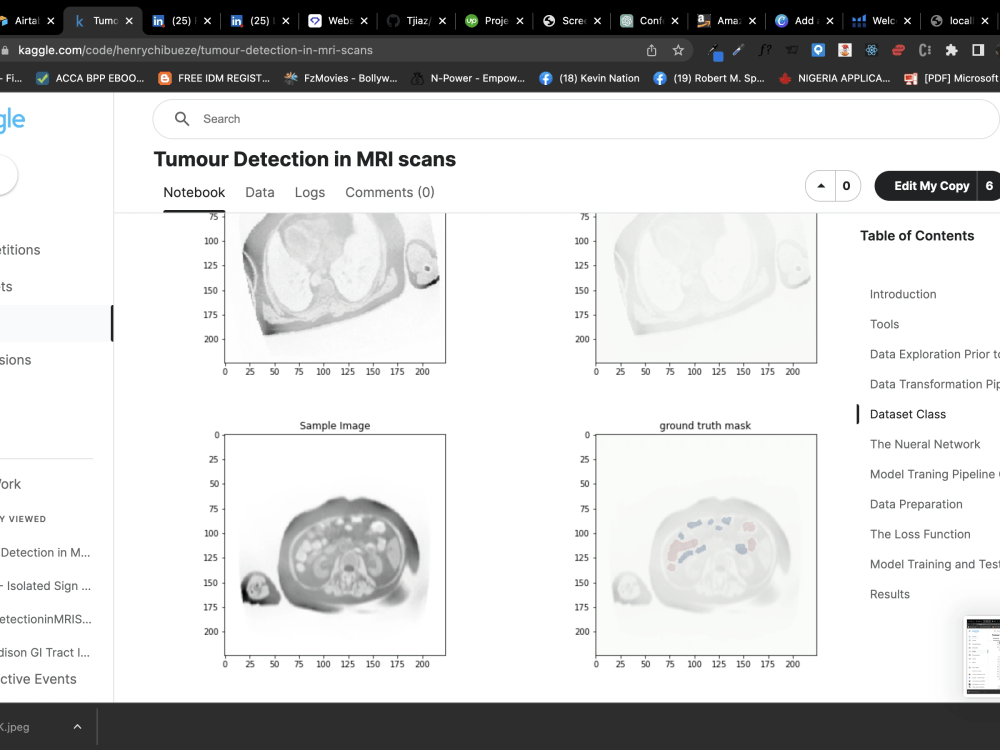
Task: Close the Airtable tab
Action: click(50, 20)
